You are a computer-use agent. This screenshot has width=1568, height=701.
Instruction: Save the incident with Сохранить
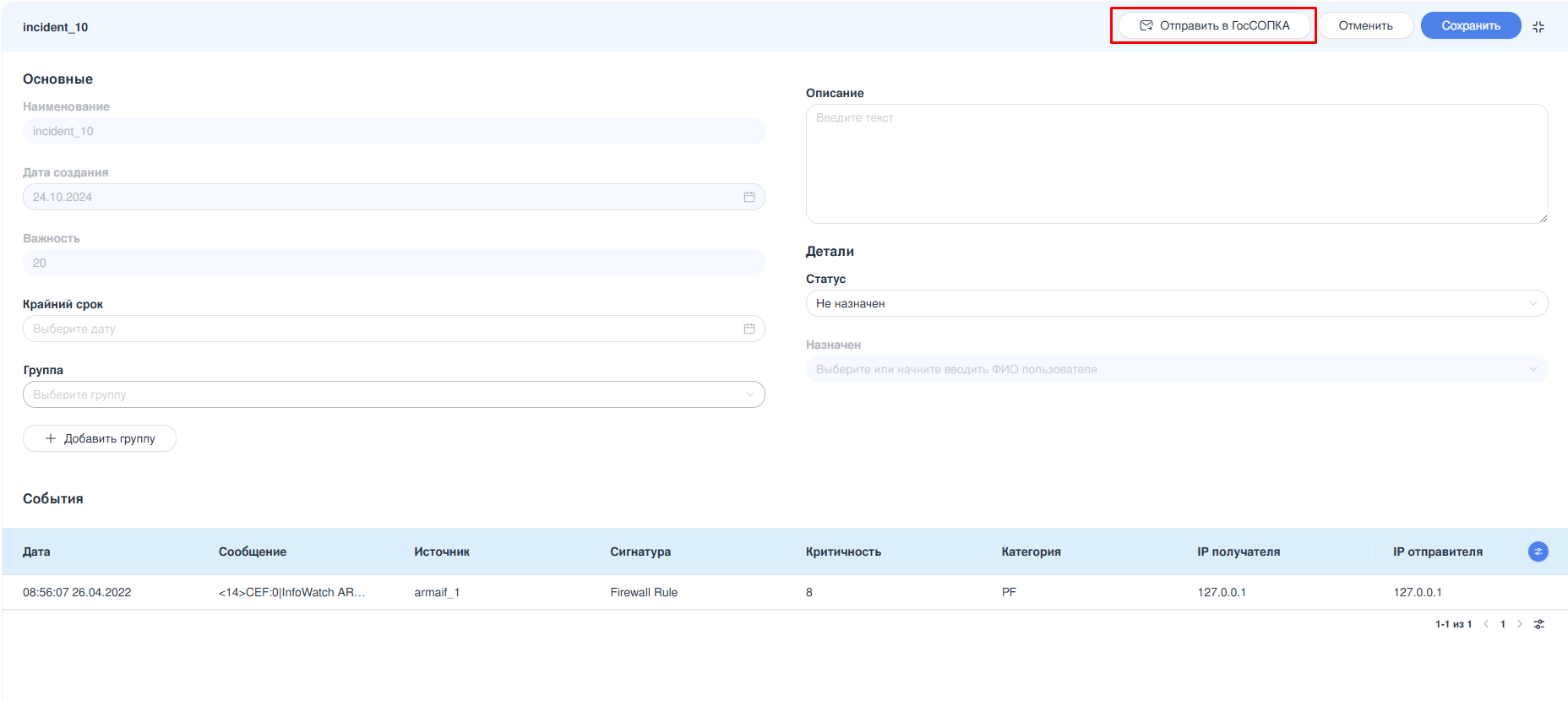click(1470, 25)
